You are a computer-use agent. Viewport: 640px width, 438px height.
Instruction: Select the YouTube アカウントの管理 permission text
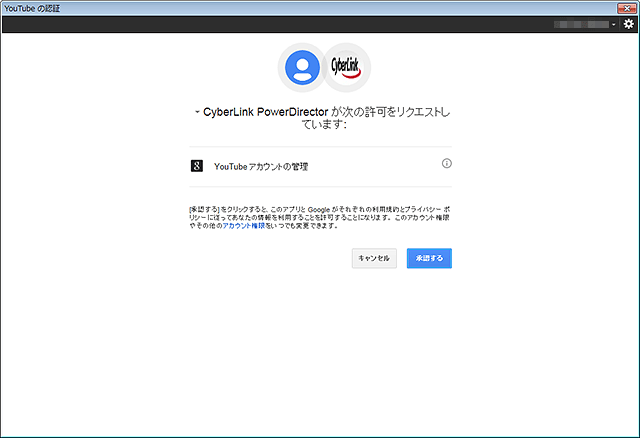pos(261,167)
